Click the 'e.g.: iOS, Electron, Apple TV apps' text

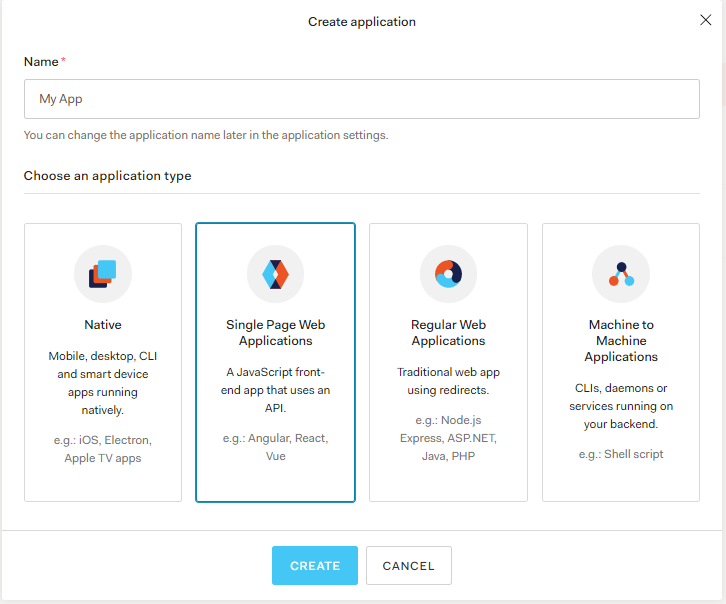[103, 449]
